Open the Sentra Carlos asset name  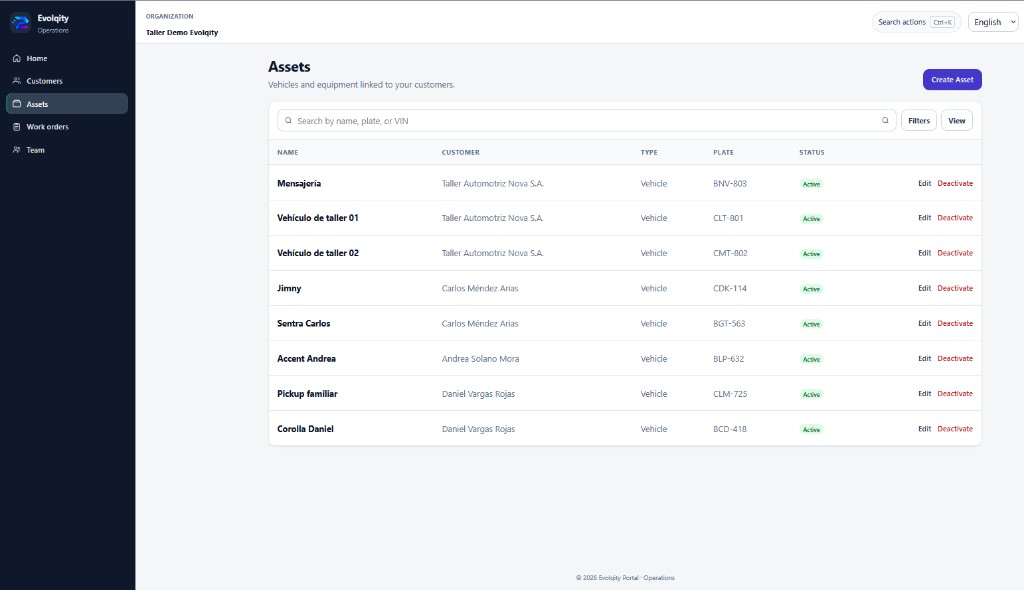304,323
